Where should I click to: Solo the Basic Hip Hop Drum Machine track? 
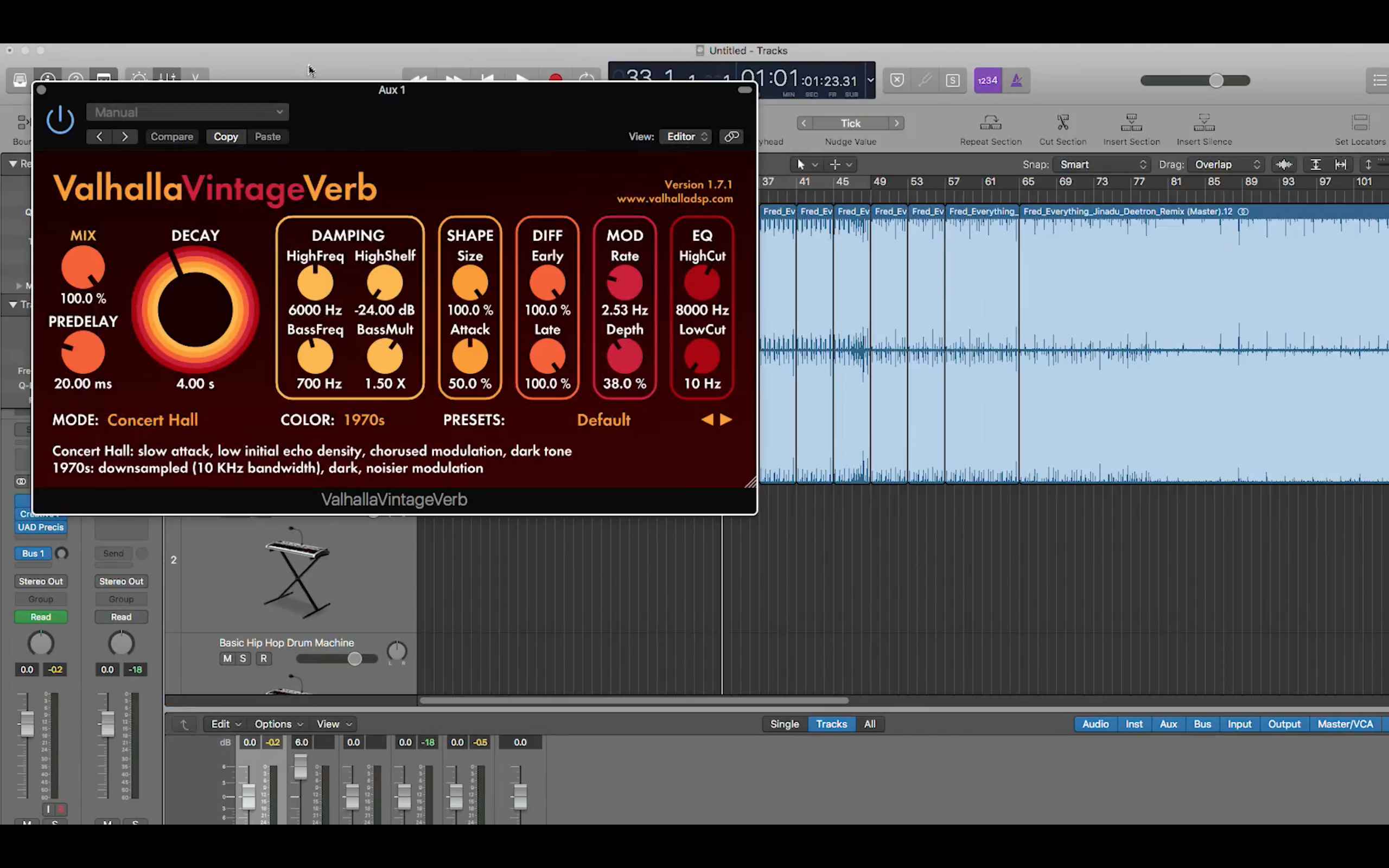click(x=243, y=659)
